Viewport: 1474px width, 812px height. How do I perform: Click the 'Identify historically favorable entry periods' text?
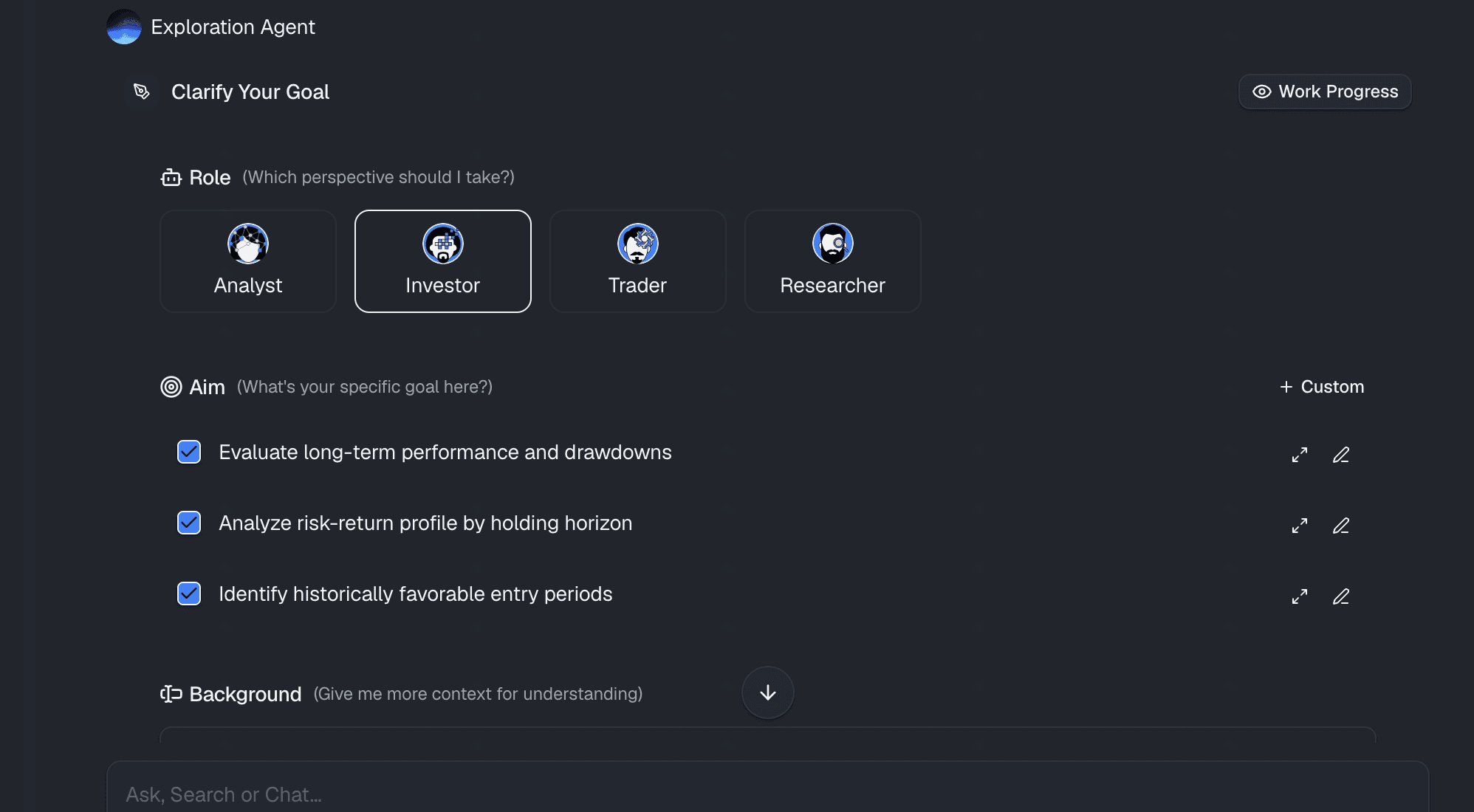[416, 593]
